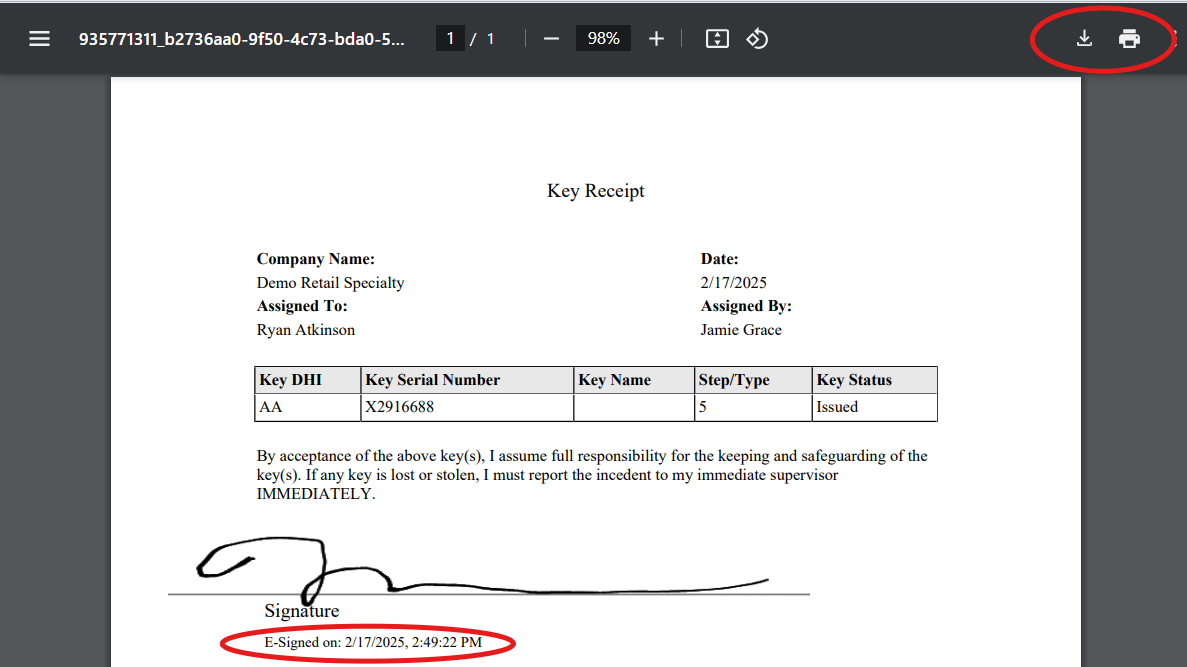Select the 98% zoom level field
This screenshot has height=667, width=1187.
pos(603,39)
